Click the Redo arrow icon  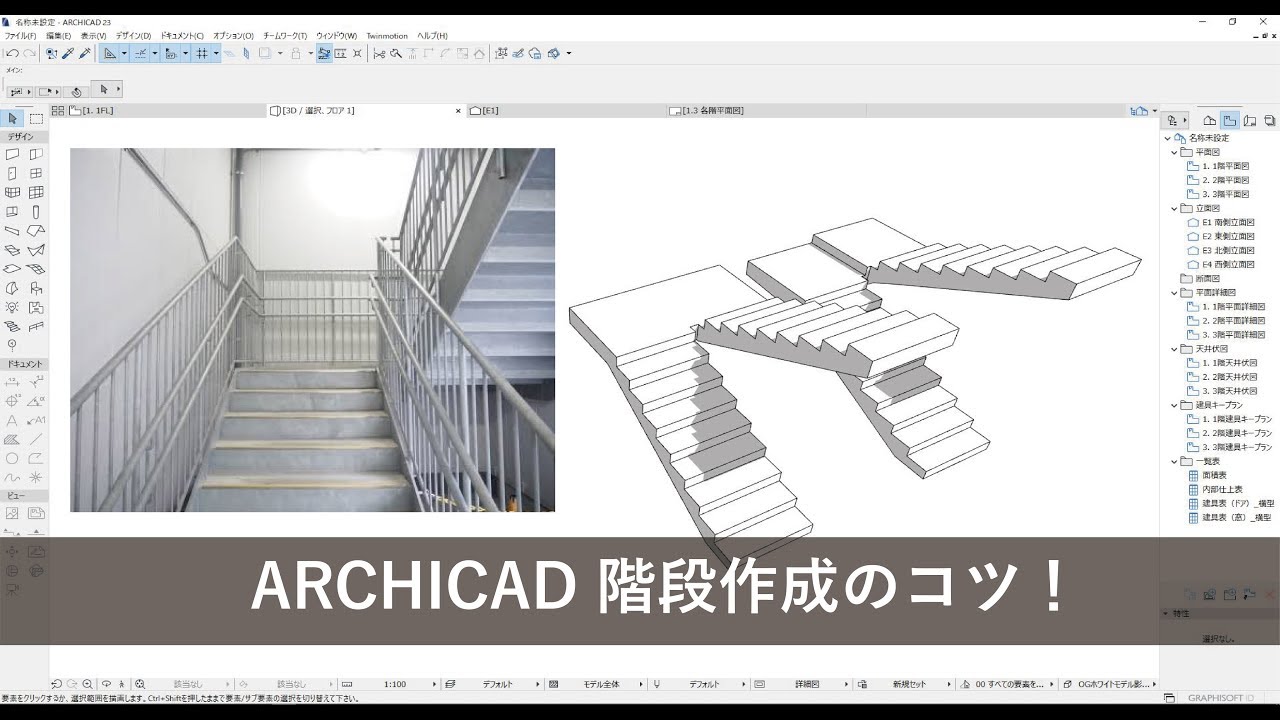pyautogui.click(x=29, y=53)
